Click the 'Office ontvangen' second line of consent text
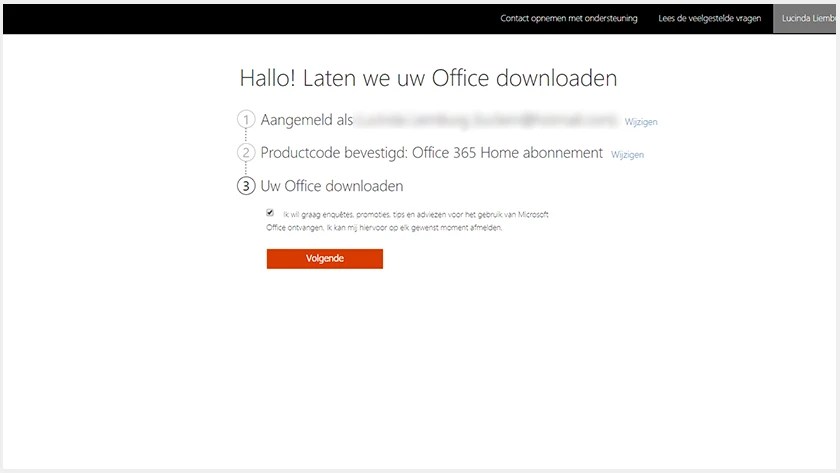 (384, 228)
